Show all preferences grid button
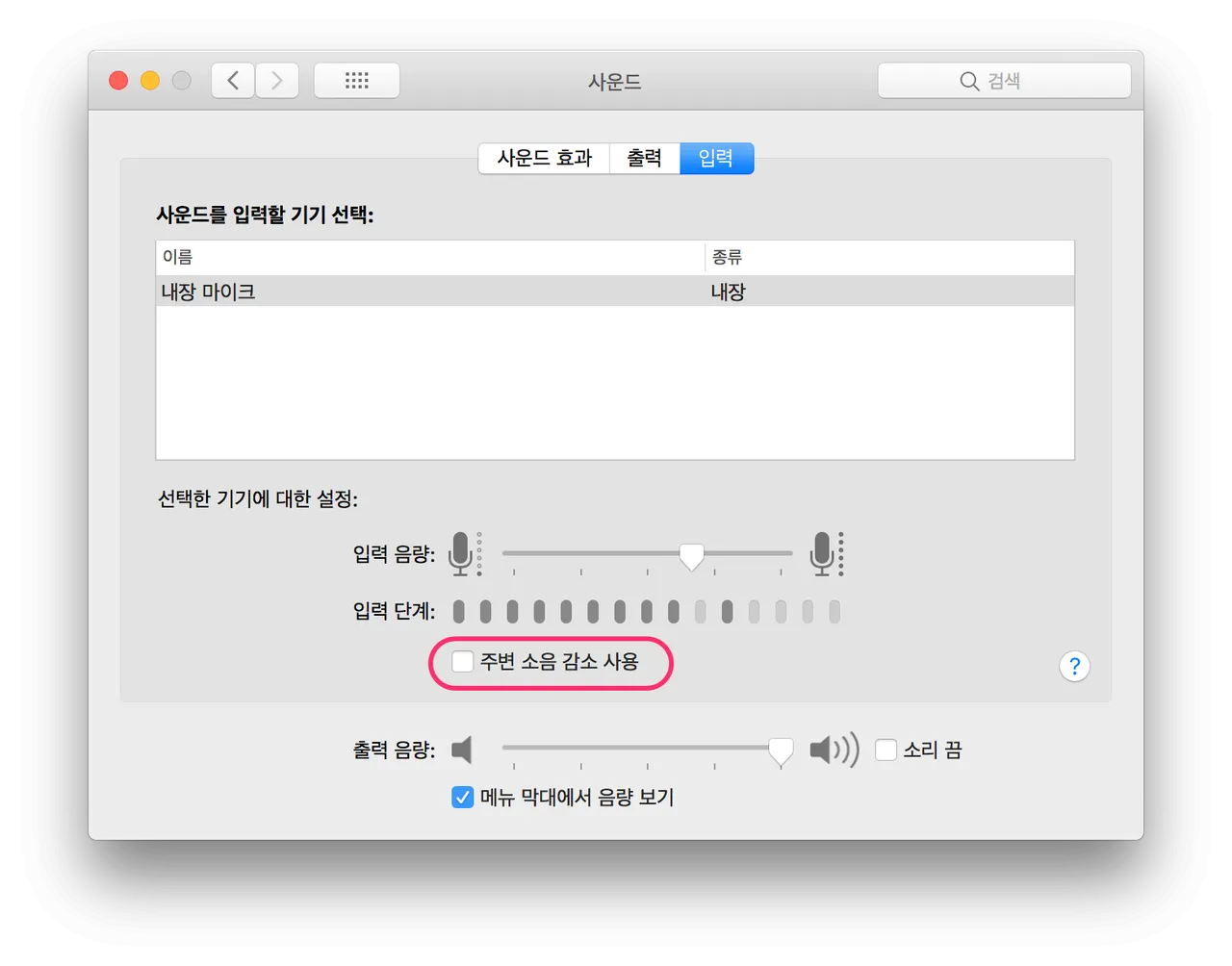 point(357,81)
